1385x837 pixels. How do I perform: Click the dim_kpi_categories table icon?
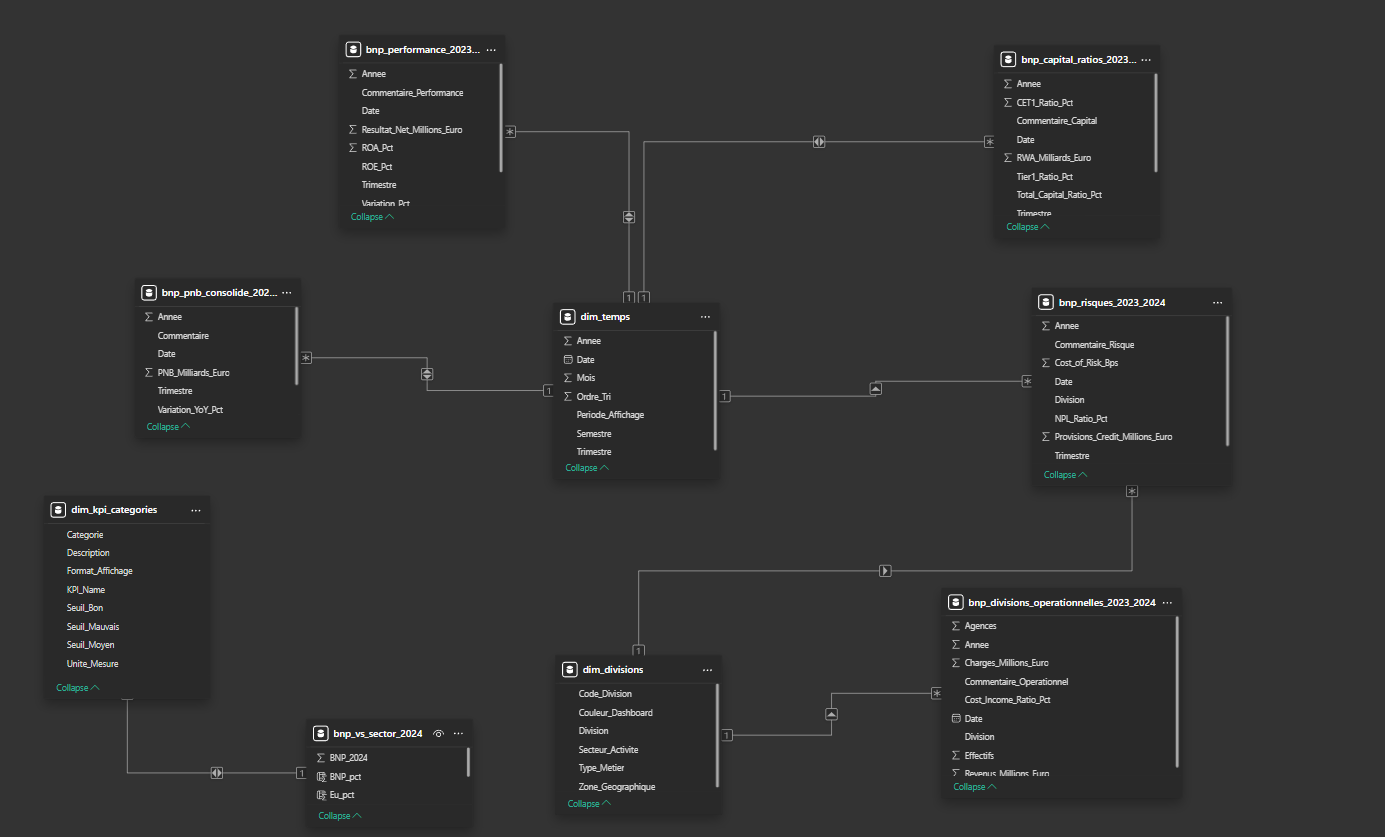tap(58, 510)
